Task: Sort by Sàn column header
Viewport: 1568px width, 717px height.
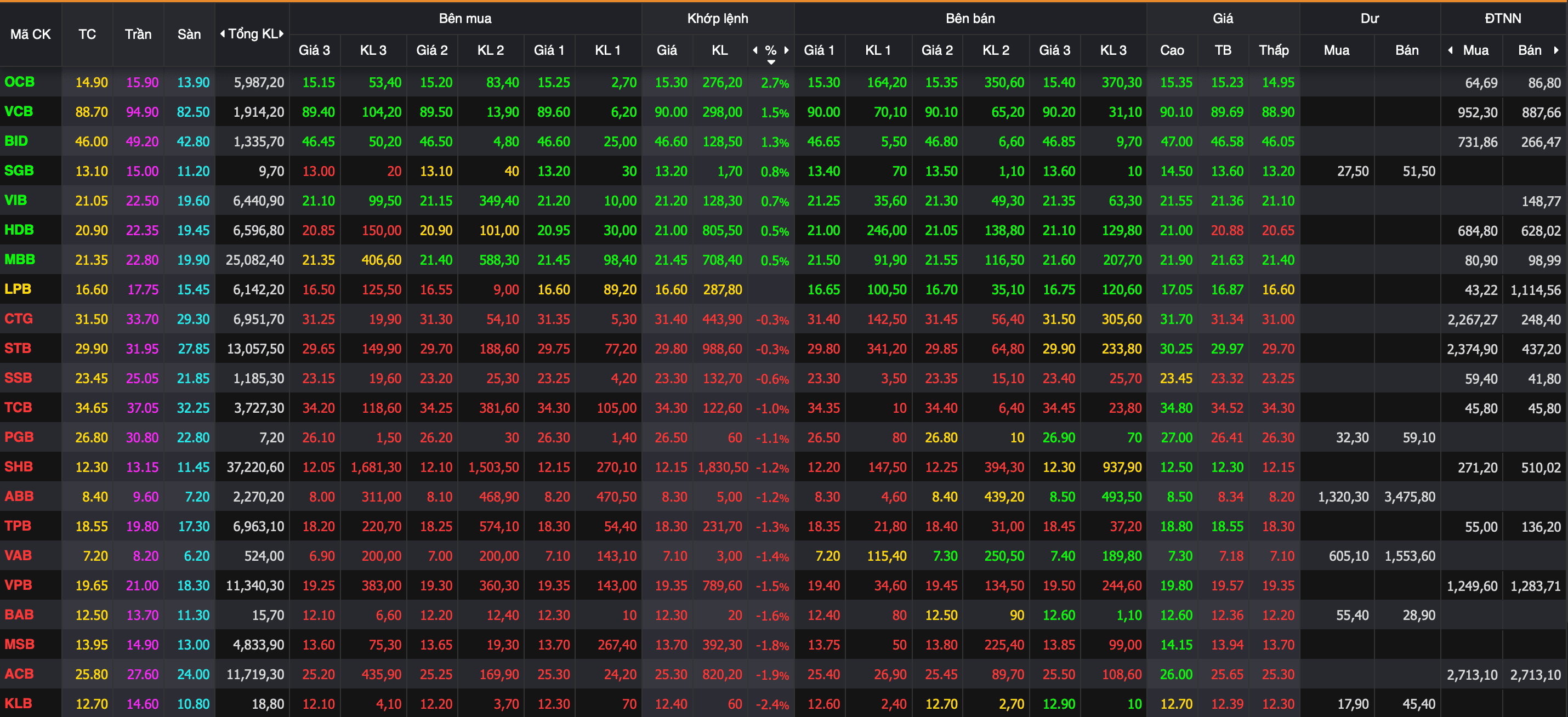Action: click(189, 34)
